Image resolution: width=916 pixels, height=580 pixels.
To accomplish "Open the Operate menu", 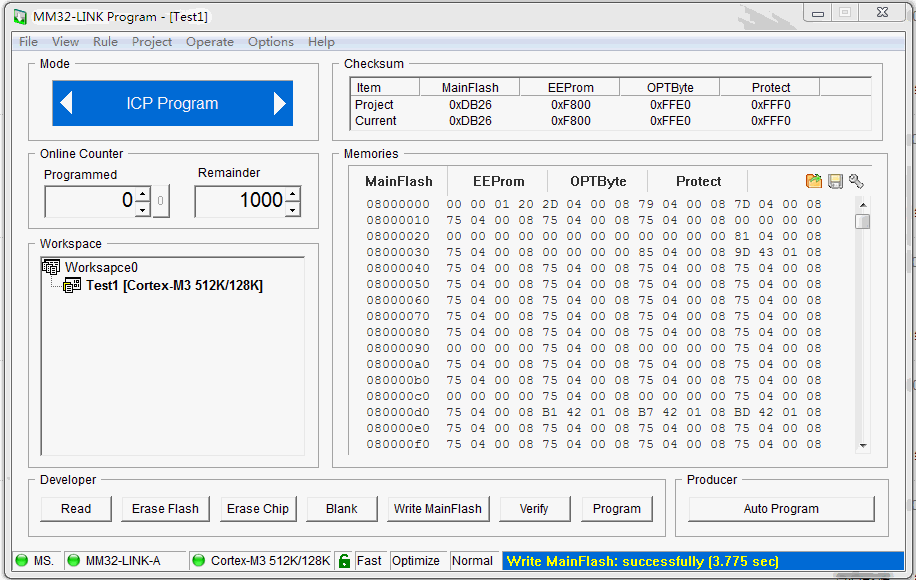I will tap(210, 41).
